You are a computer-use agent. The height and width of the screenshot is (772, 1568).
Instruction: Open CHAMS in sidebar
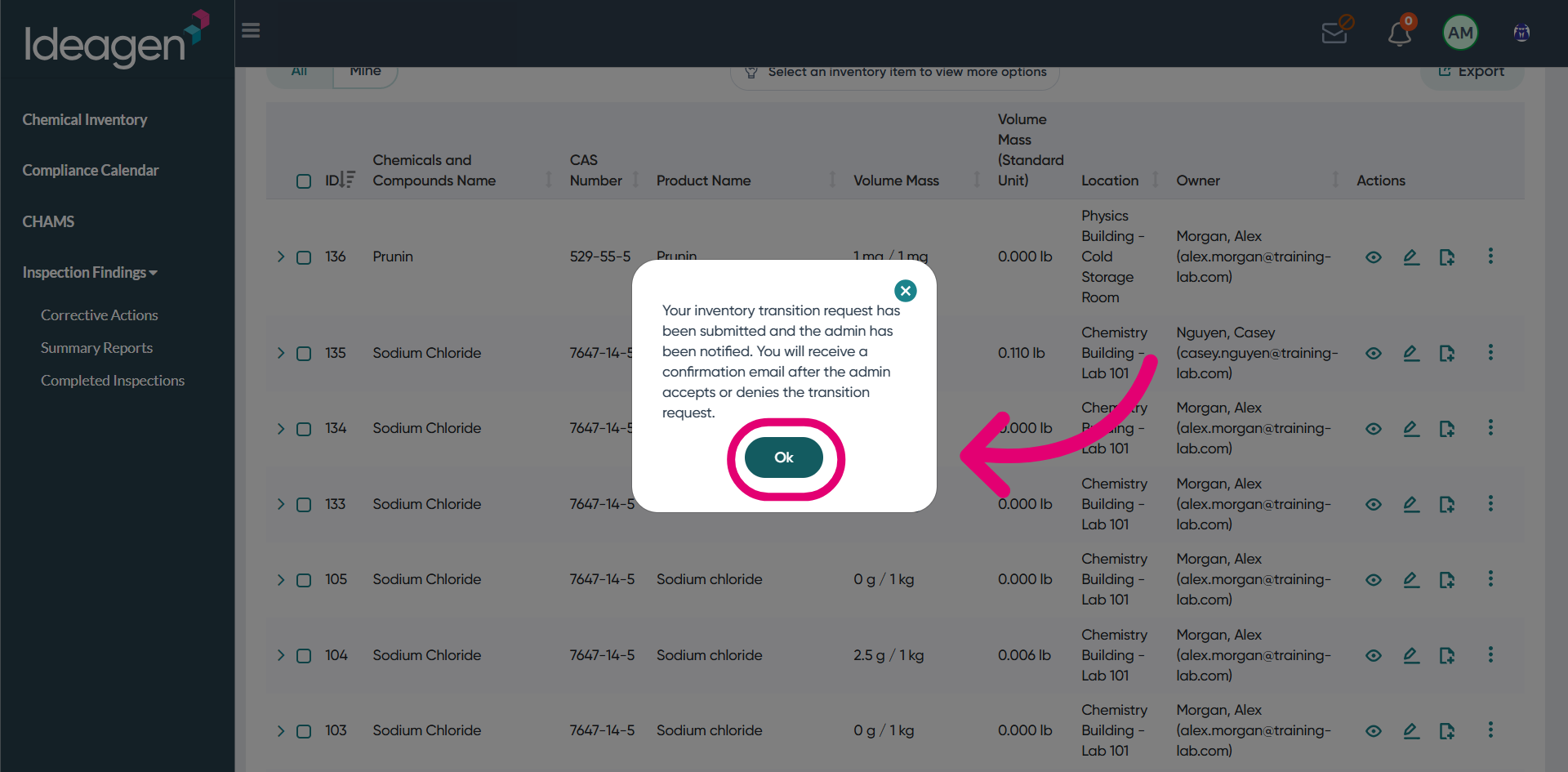click(48, 222)
